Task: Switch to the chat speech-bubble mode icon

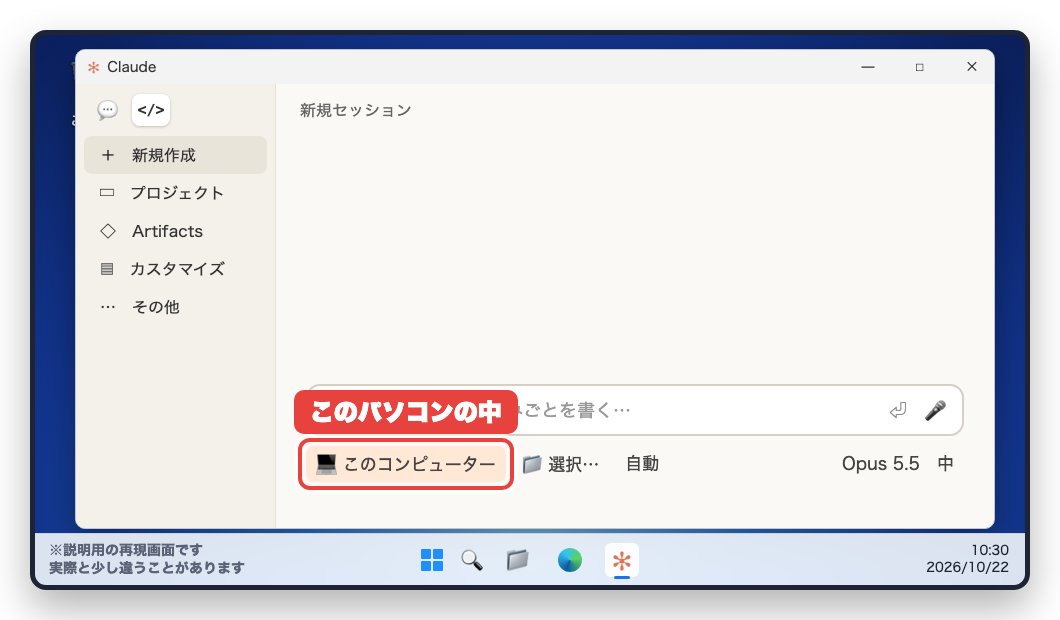Action: 107,110
